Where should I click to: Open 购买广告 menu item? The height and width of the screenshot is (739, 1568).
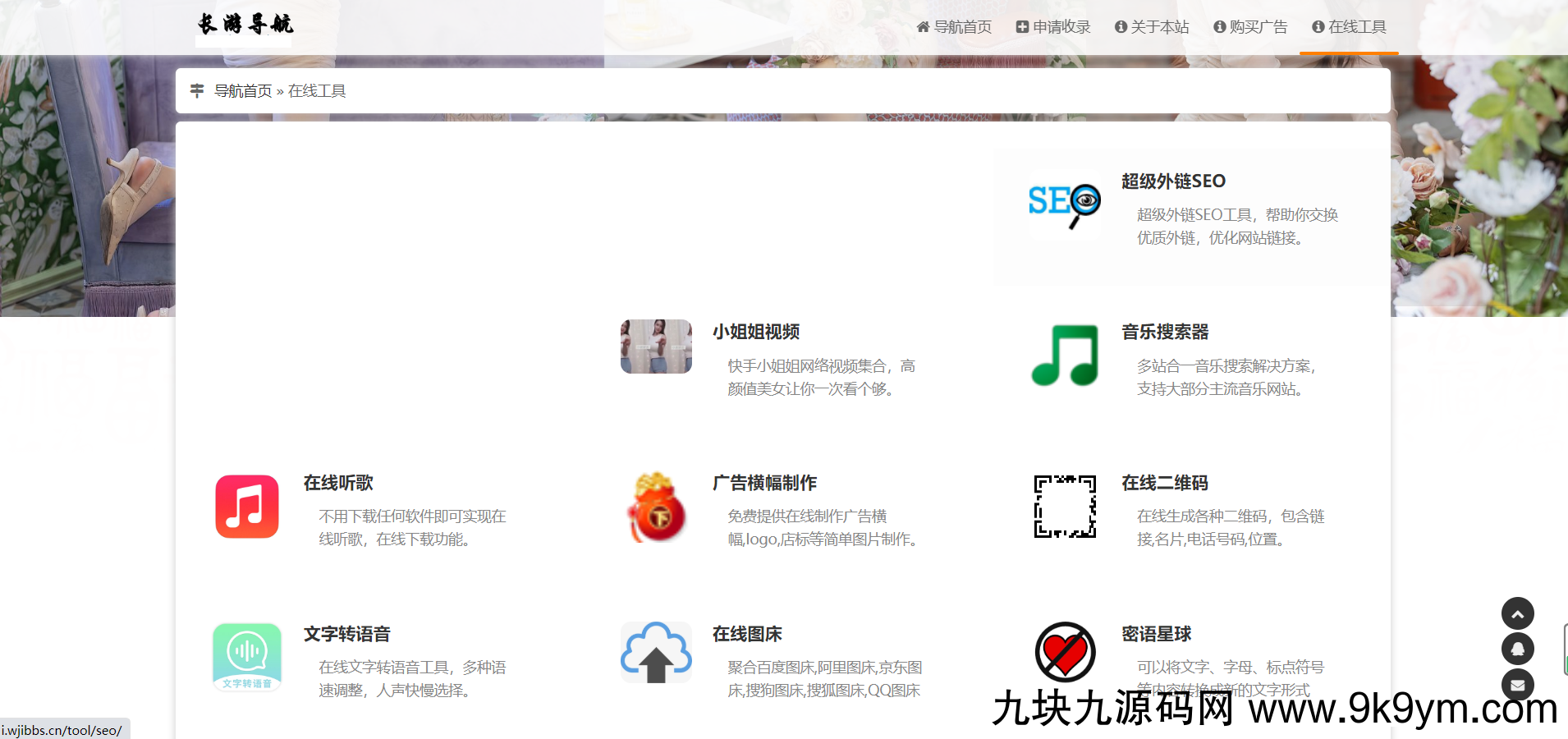click(x=1250, y=27)
